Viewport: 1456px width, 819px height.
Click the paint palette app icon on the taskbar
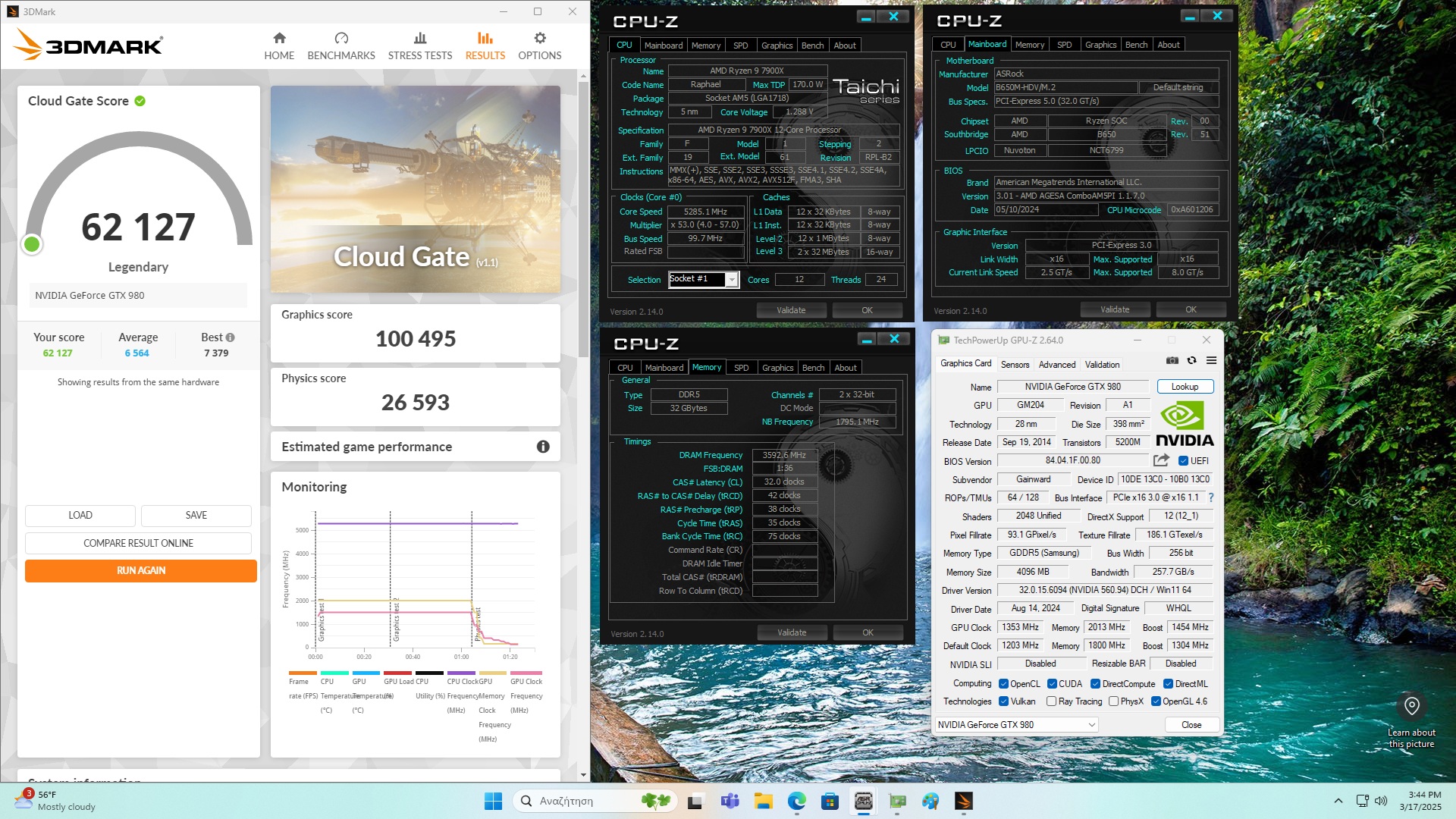pos(930,801)
